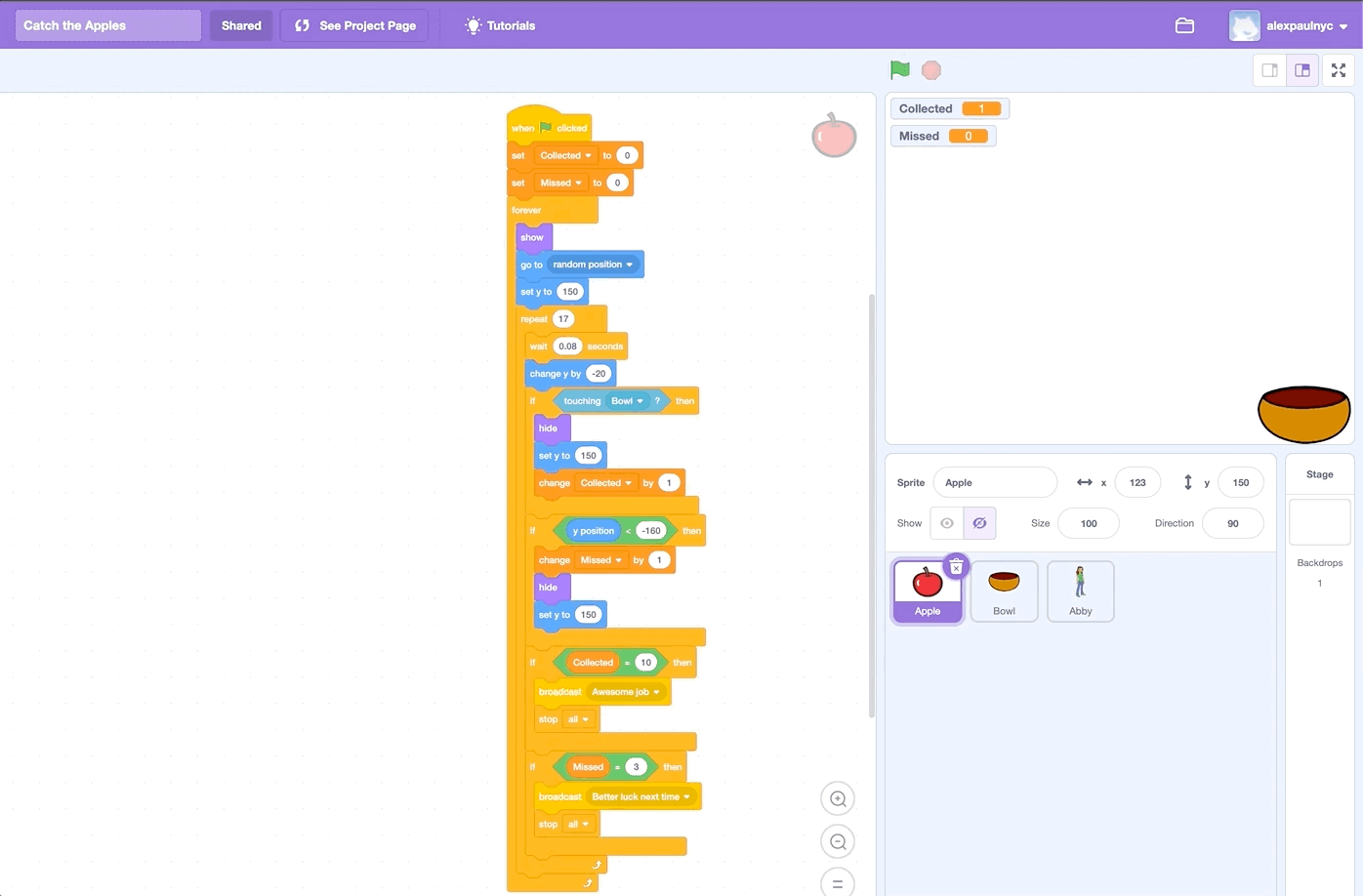Show the sprite using eye icon
The image size is (1363, 896).
(946, 523)
